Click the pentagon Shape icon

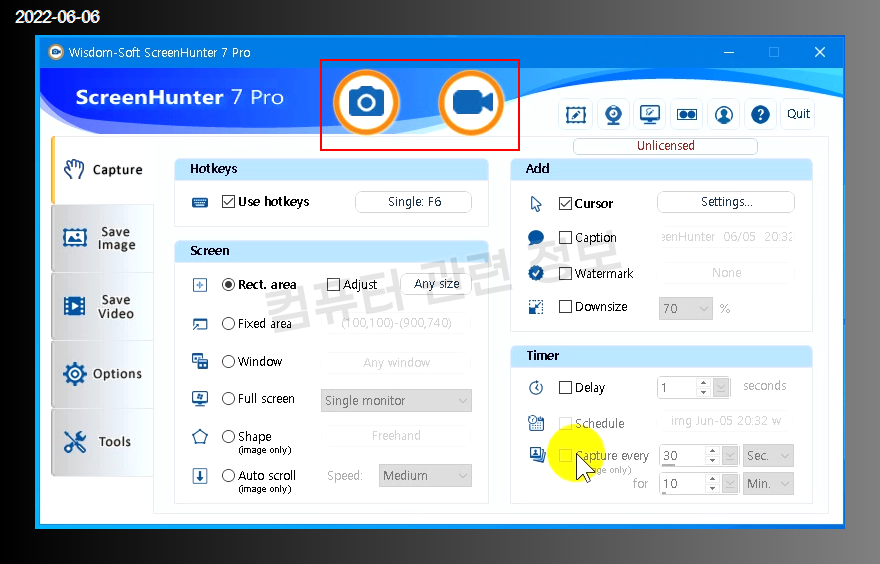tap(200, 437)
